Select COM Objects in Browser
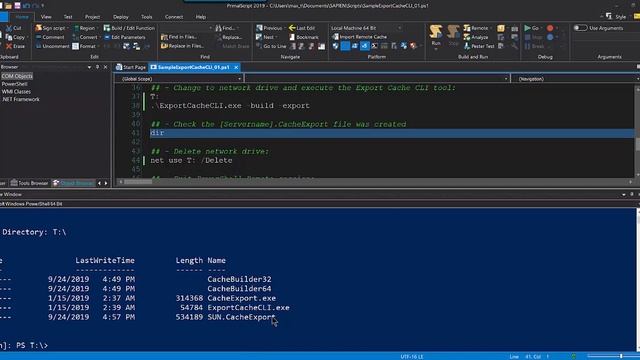The image size is (640, 360). [17, 76]
